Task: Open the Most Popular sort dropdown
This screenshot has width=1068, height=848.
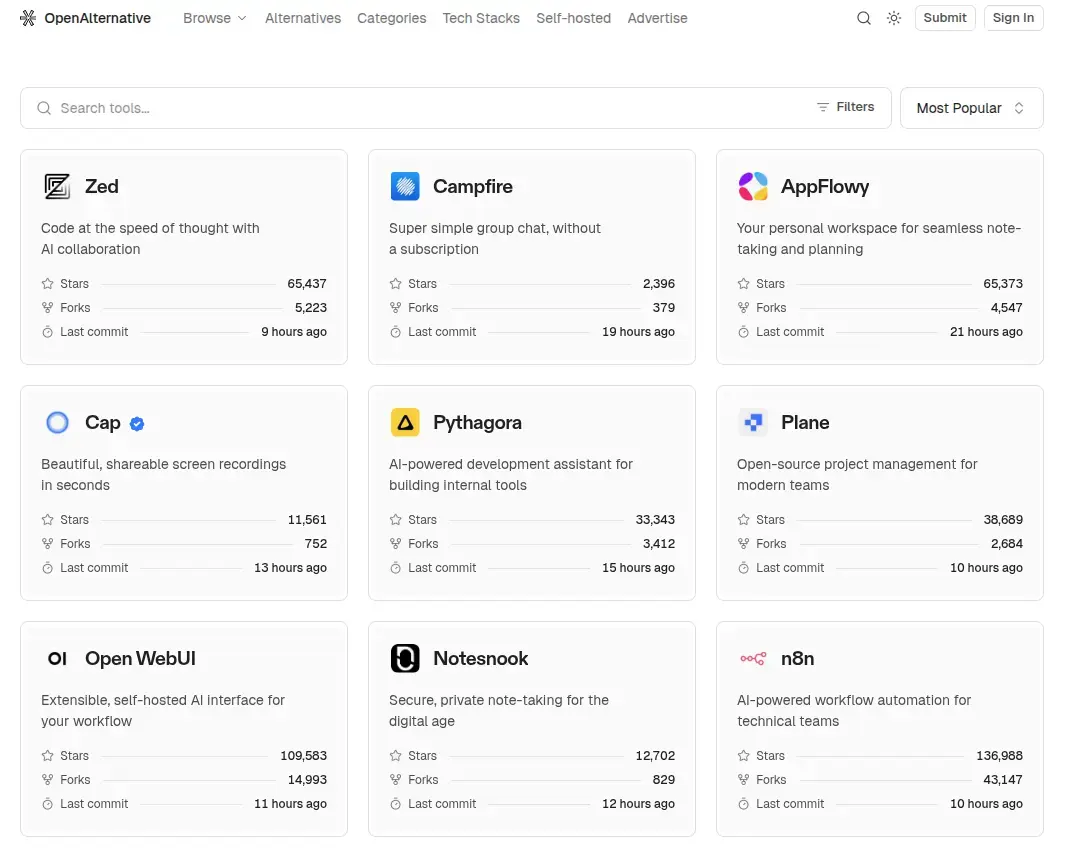Action: [x=971, y=108]
